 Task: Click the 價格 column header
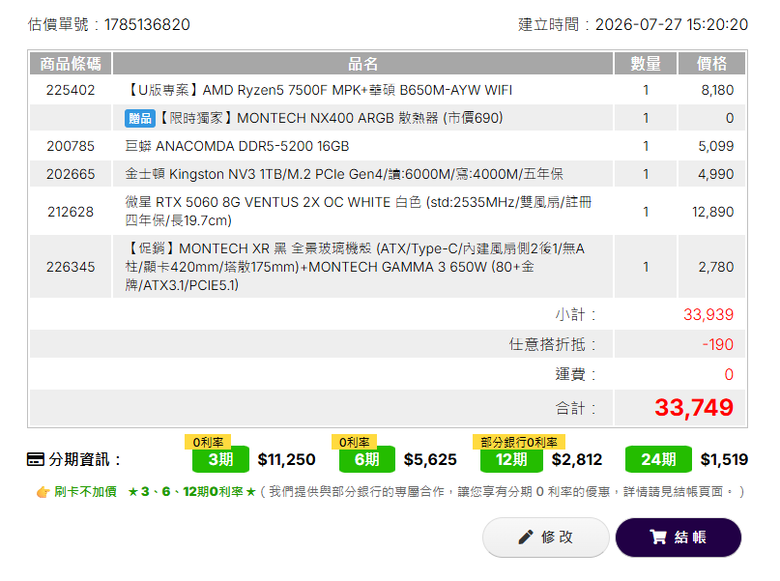[711, 64]
